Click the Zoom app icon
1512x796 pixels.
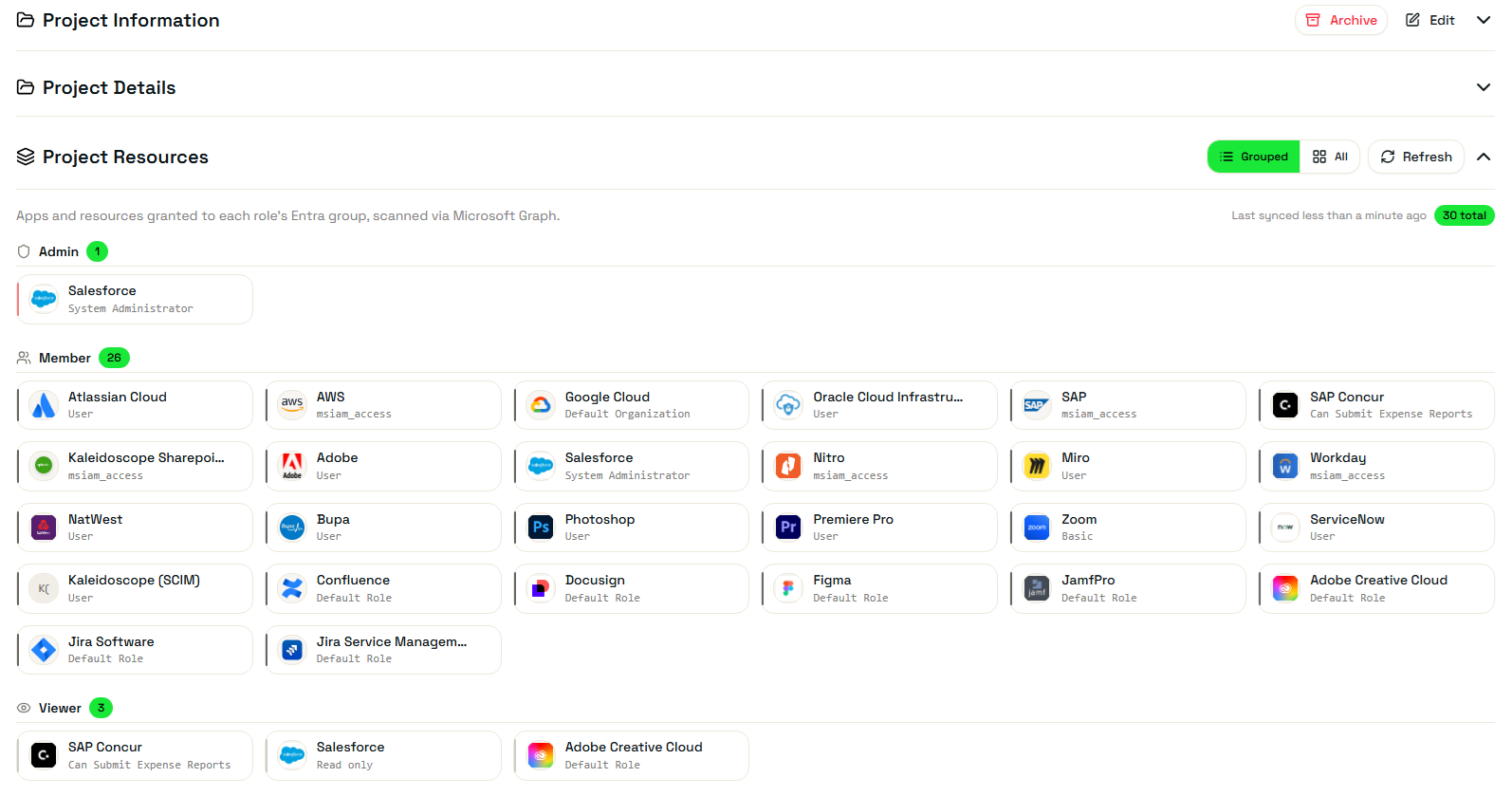coord(1037,528)
